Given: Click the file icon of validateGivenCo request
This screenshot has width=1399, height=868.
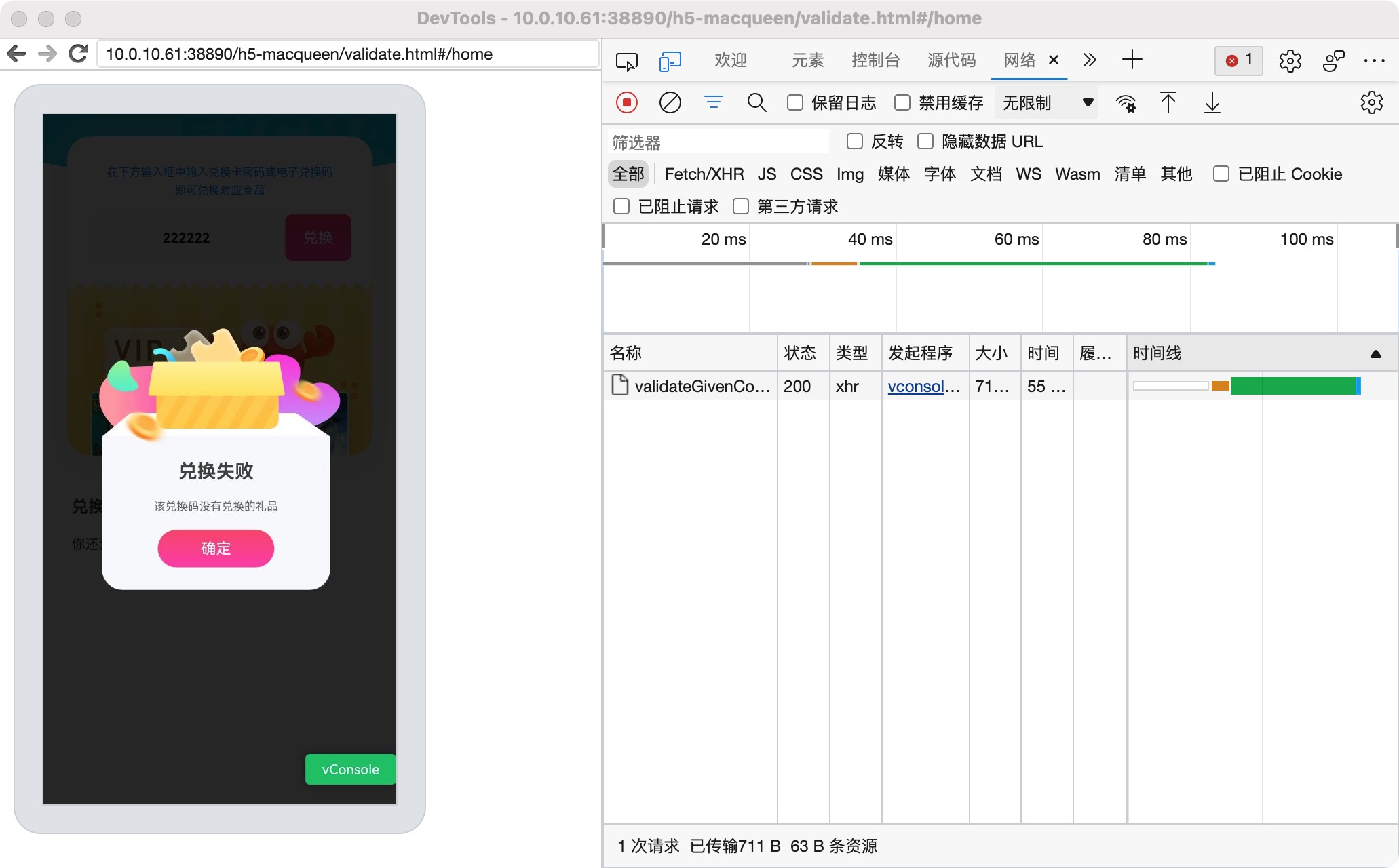Looking at the screenshot, I should coord(619,385).
